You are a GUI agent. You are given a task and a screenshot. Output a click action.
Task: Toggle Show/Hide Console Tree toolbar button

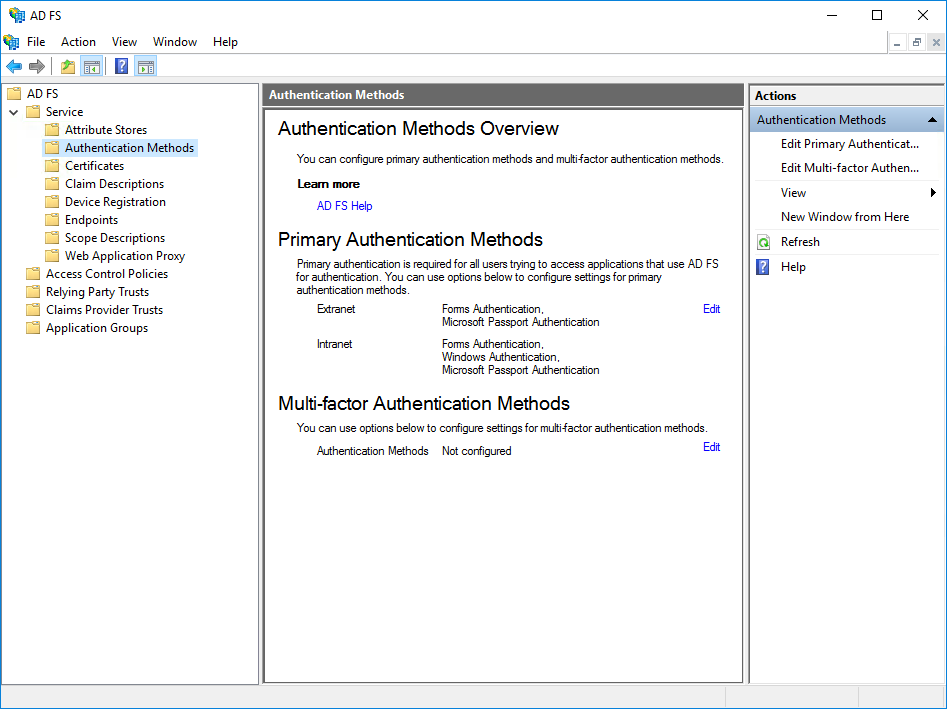[92, 67]
